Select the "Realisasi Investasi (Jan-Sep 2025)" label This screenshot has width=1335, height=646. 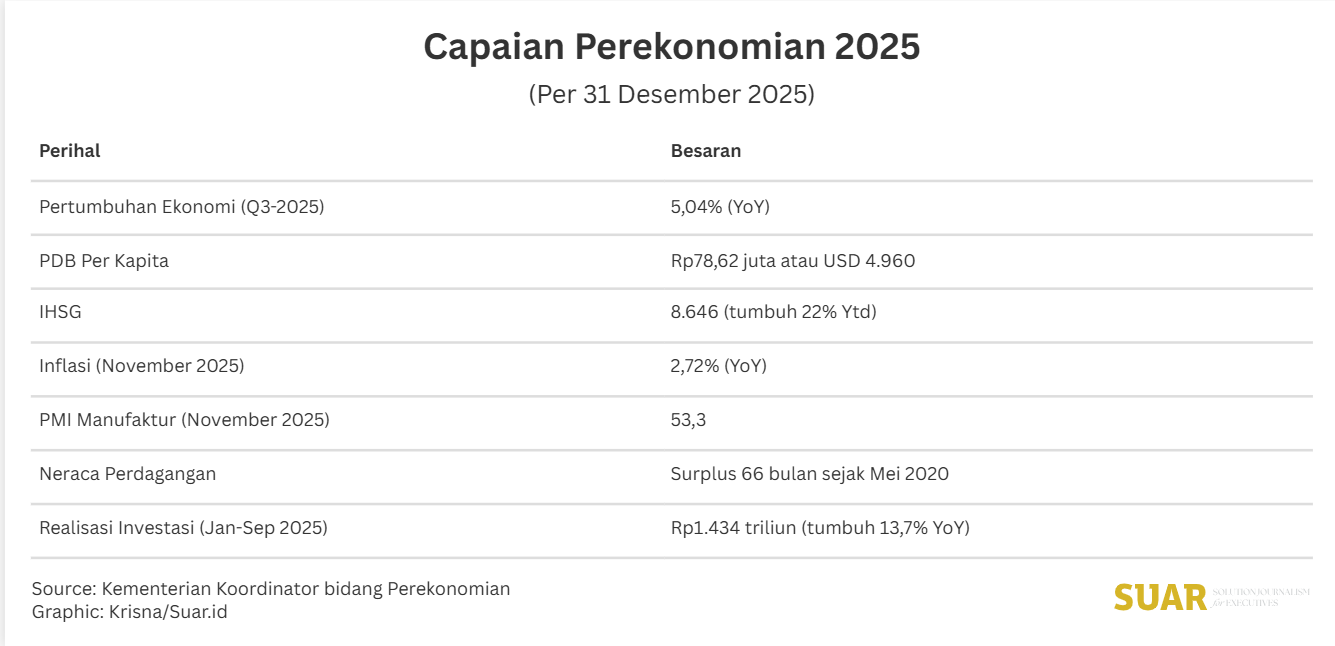coord(183,528)
